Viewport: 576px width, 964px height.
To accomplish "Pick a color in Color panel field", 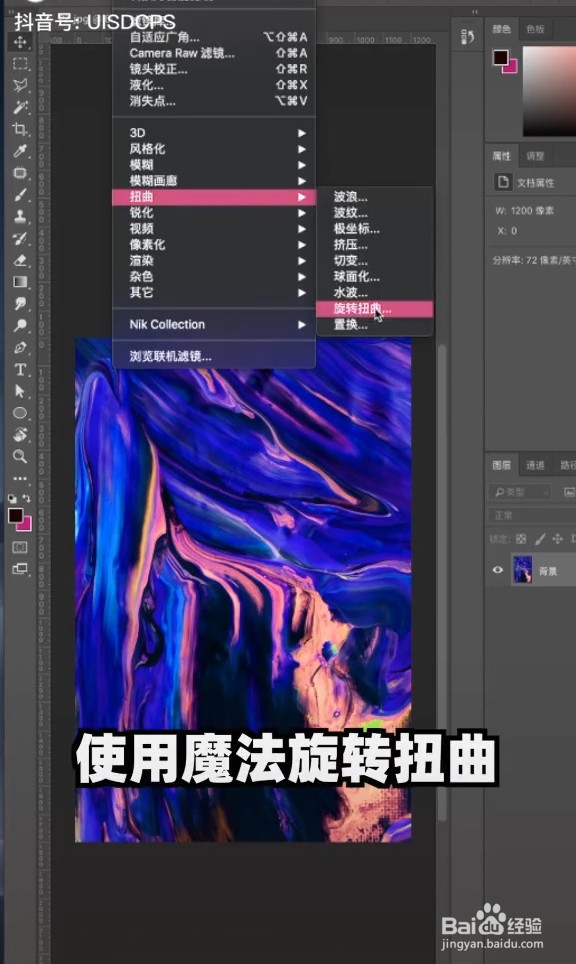I will 550,91.
